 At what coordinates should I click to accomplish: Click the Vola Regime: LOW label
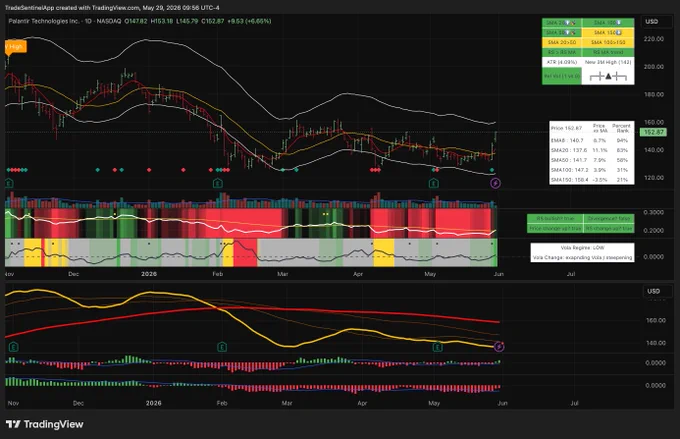point(582,248)
